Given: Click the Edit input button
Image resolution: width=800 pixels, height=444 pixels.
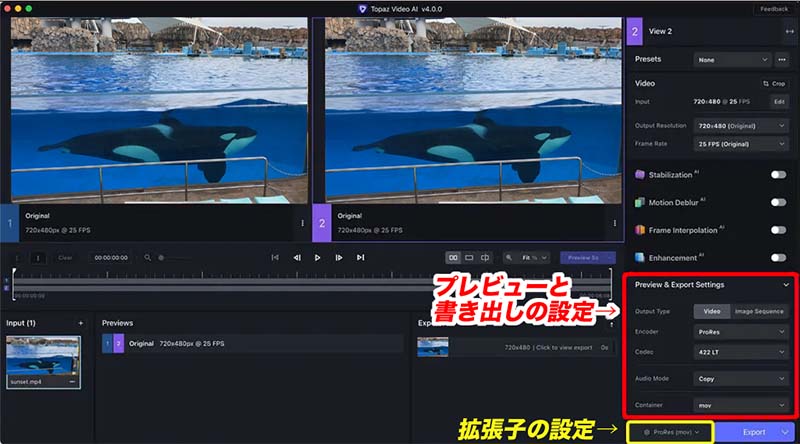Looking at the screenshot, I should tap(779, 102).
